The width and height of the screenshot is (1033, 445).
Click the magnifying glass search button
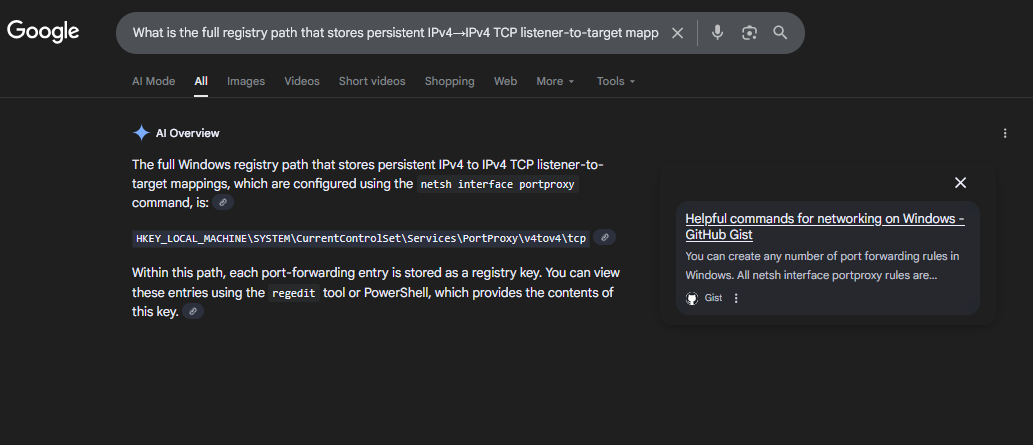pyautogui.click(x=780, y=33)
